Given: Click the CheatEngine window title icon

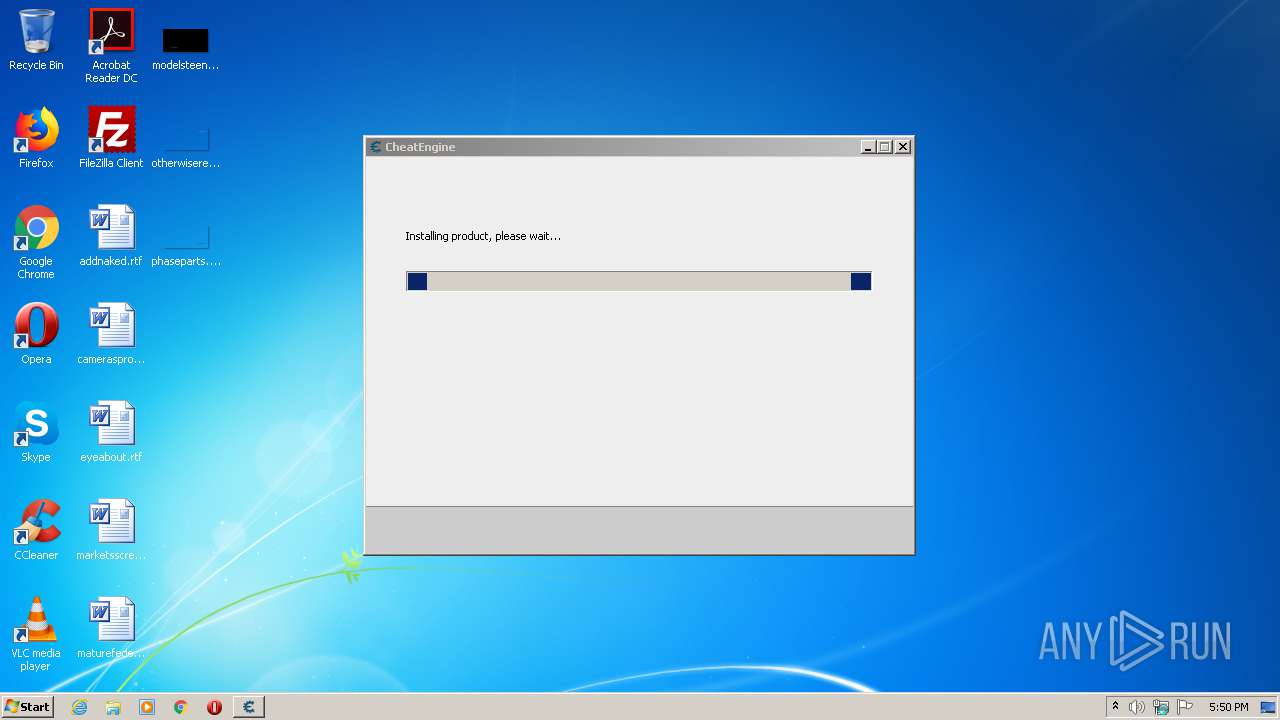Looking at the screenshot, I should pyautogui.click(x=376, y=147).
